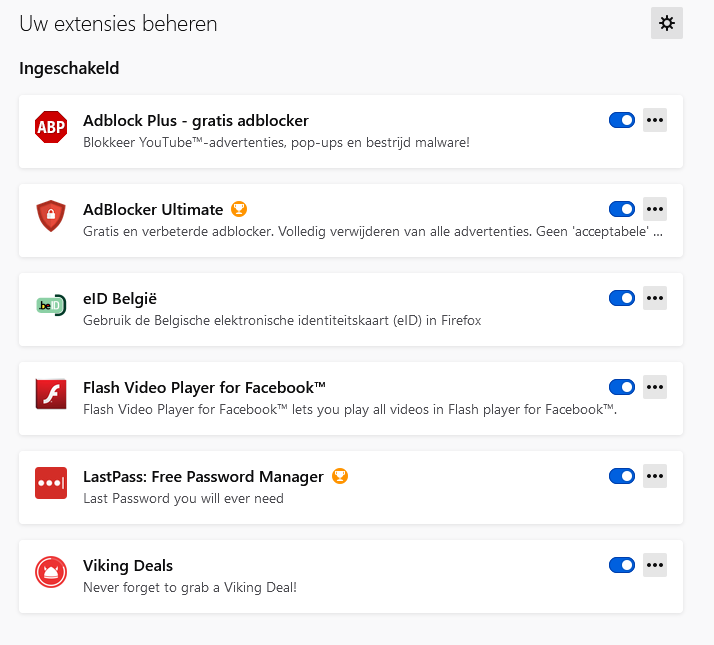Viewport: 714px width, 645px height.
Task: Toggle off Flash Video Player extension
Action: pos(622,387)
